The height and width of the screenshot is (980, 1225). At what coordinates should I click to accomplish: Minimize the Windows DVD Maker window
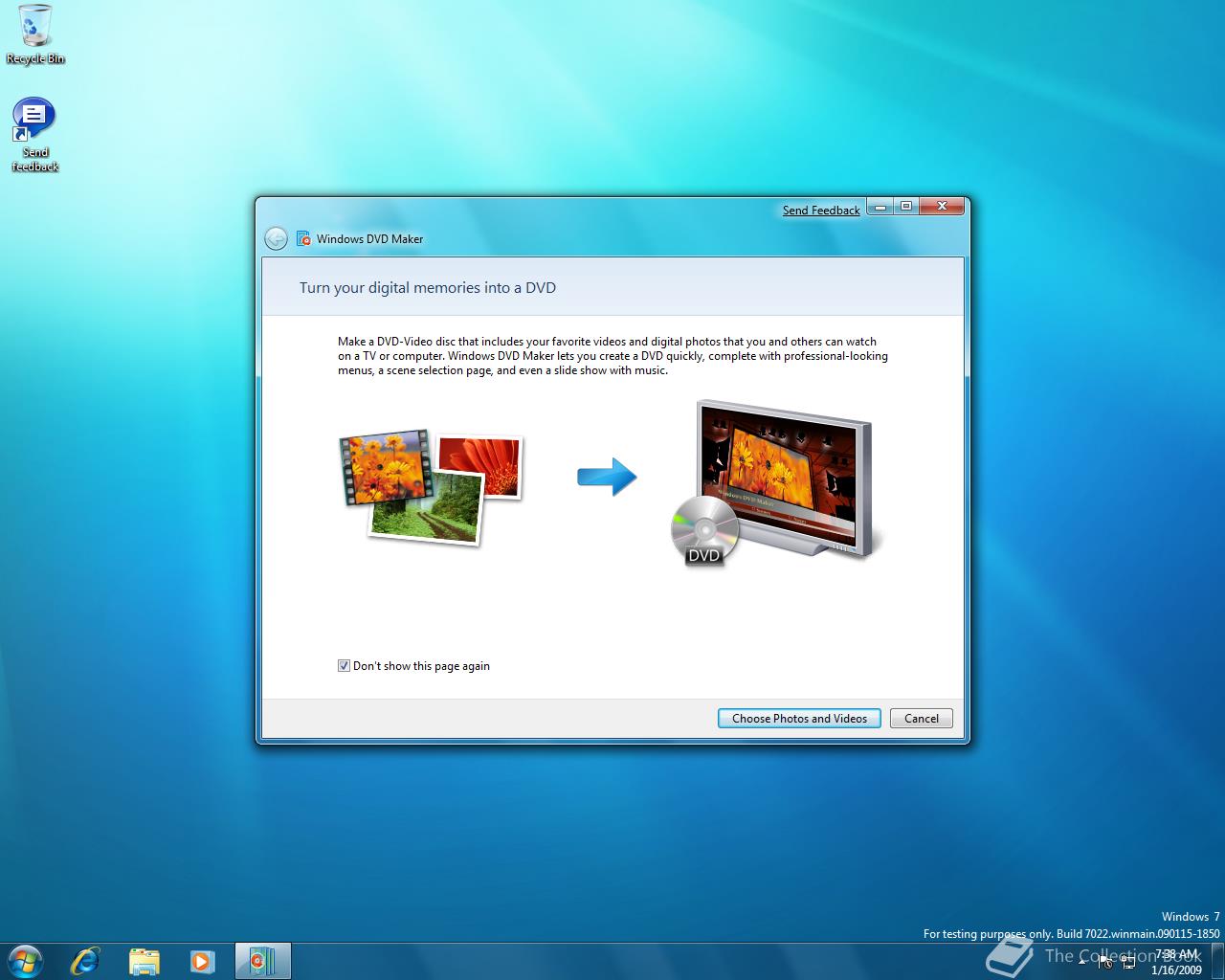(x=880, y=207)
